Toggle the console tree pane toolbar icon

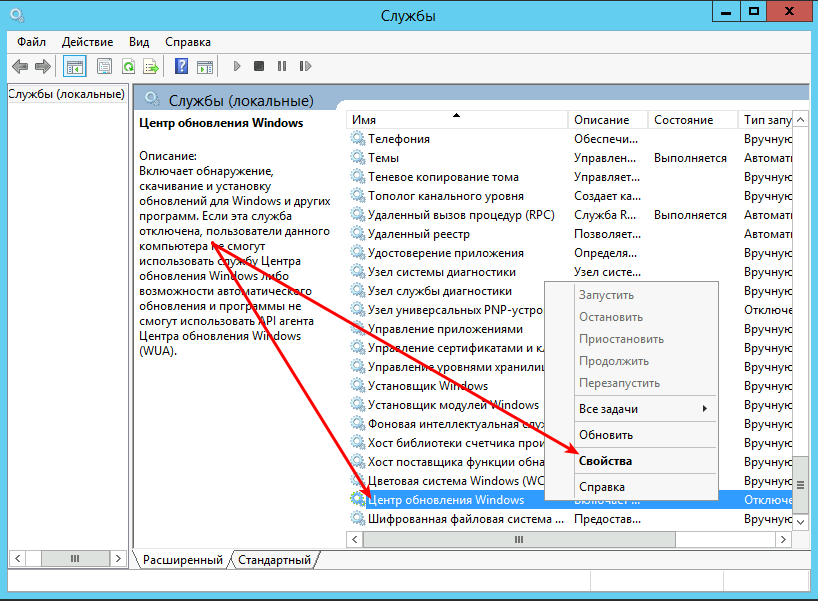click(75, 66)
